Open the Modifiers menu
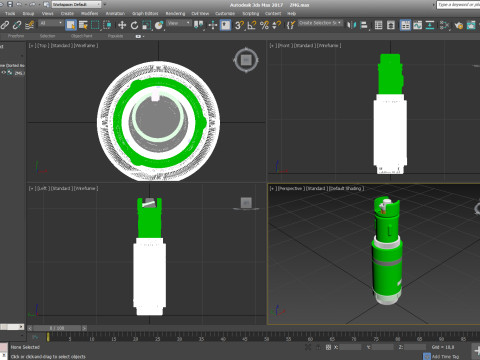 pyautogui.click(x=89, y=14)
